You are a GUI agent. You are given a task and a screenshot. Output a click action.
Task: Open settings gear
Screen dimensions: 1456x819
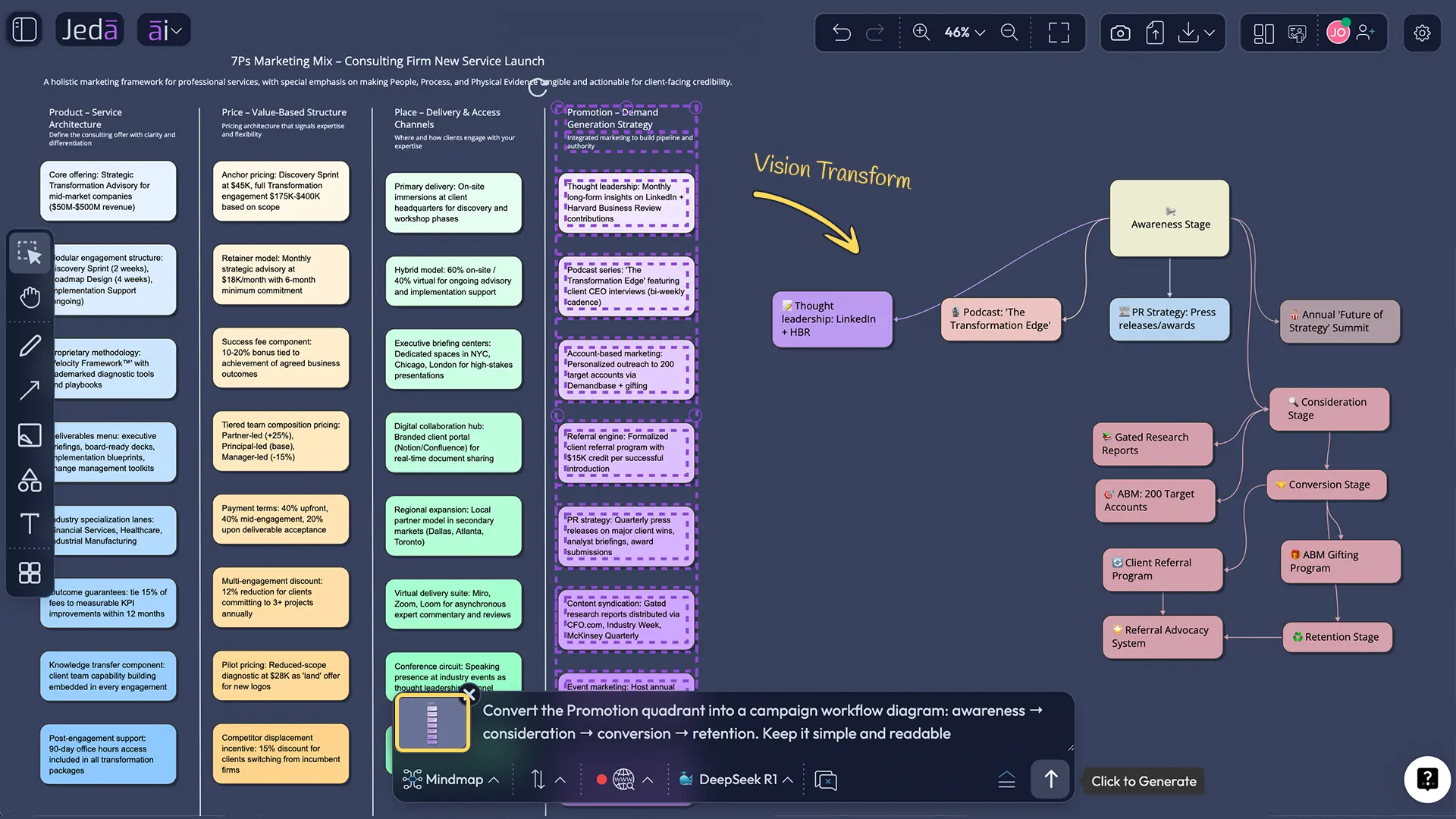1422,33
